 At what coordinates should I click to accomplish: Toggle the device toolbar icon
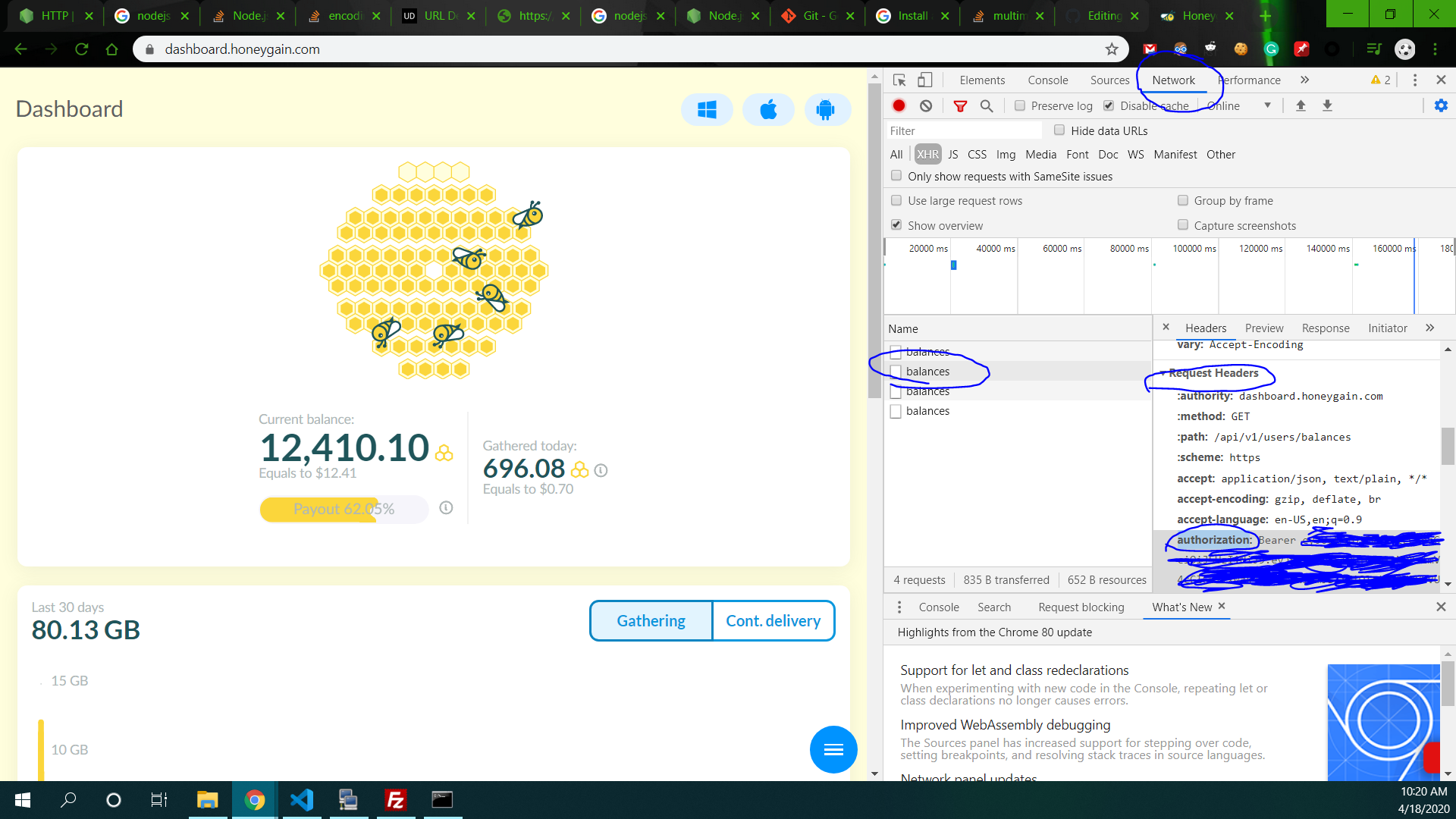click(x=925, y=80)
